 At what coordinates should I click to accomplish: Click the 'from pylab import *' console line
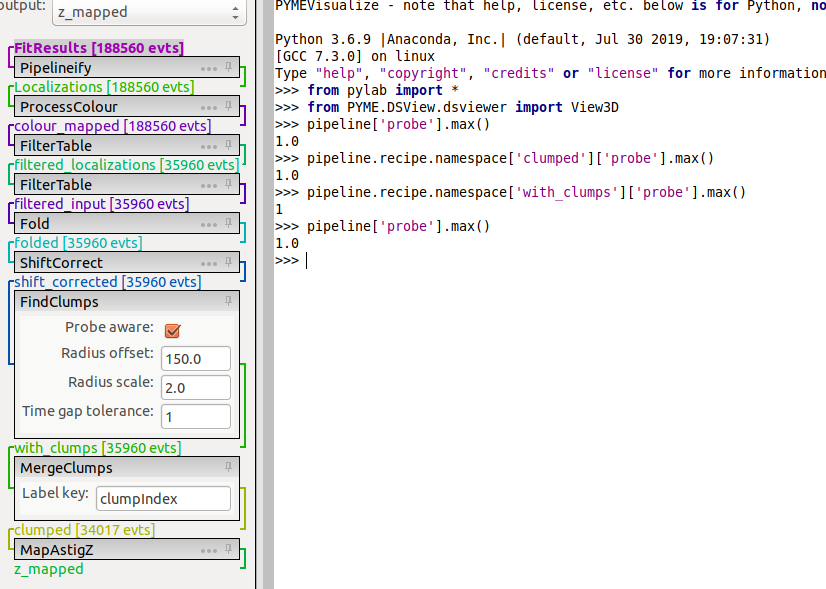pyautogui.click(x=367, y=90)
